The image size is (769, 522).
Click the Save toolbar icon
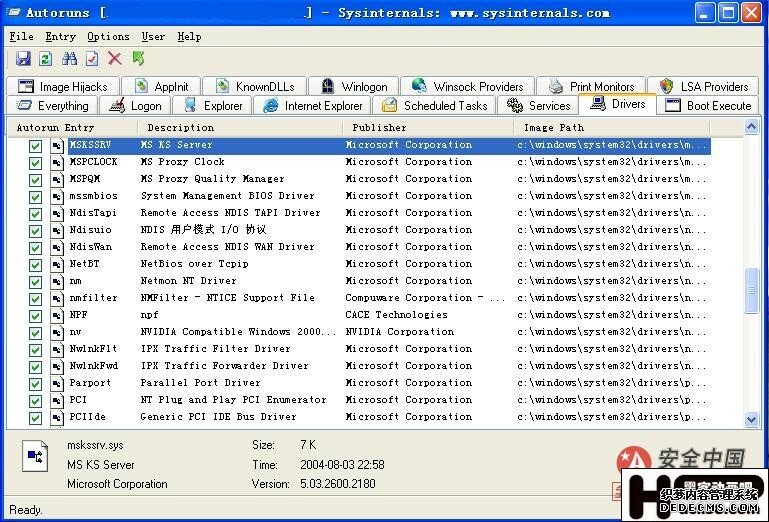(23, 59)
